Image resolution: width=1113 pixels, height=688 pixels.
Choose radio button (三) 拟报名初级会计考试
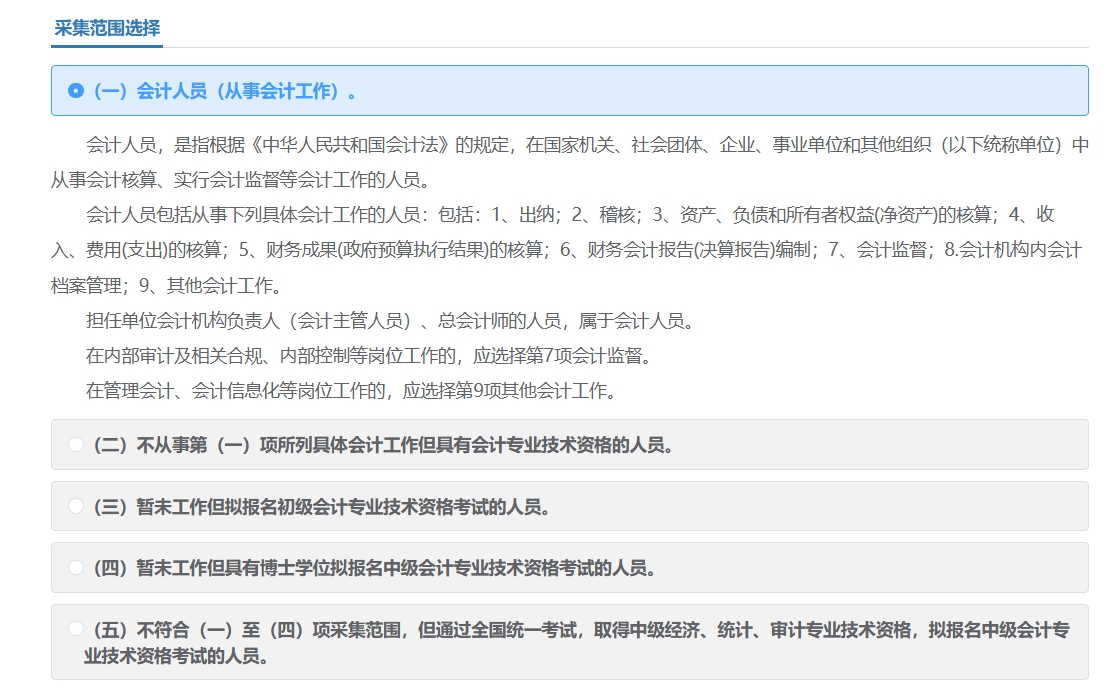[76, 507]
